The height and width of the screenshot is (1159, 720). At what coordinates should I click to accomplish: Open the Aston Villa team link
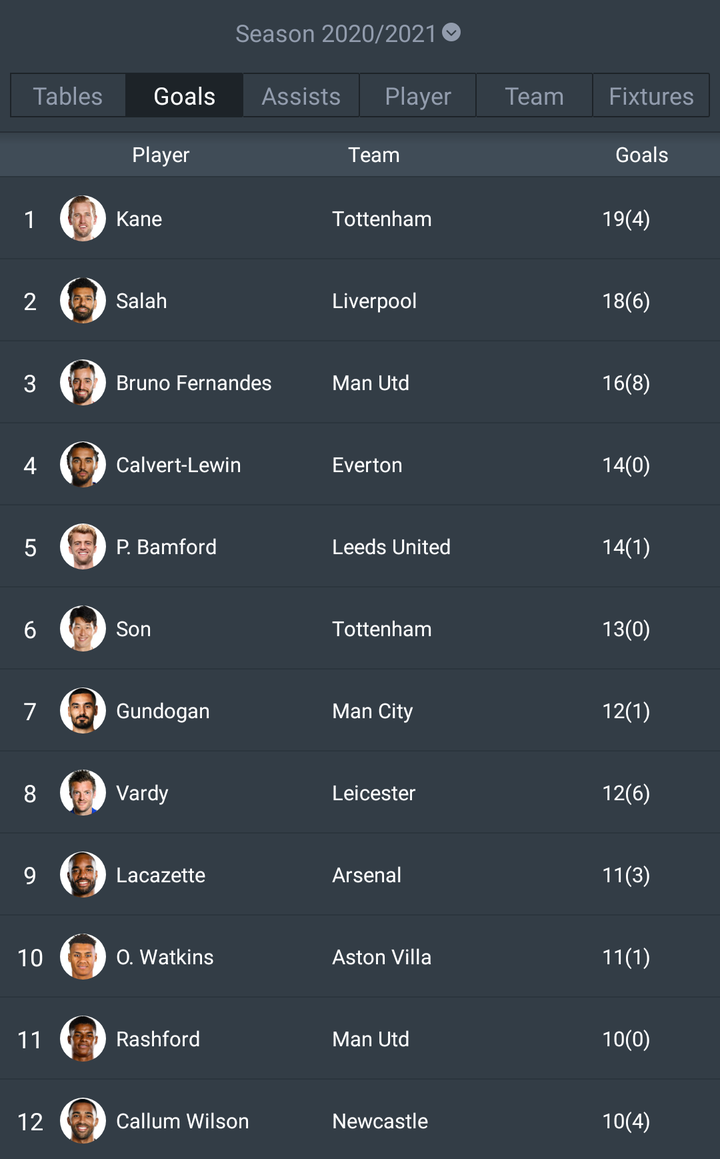[381, 957]
